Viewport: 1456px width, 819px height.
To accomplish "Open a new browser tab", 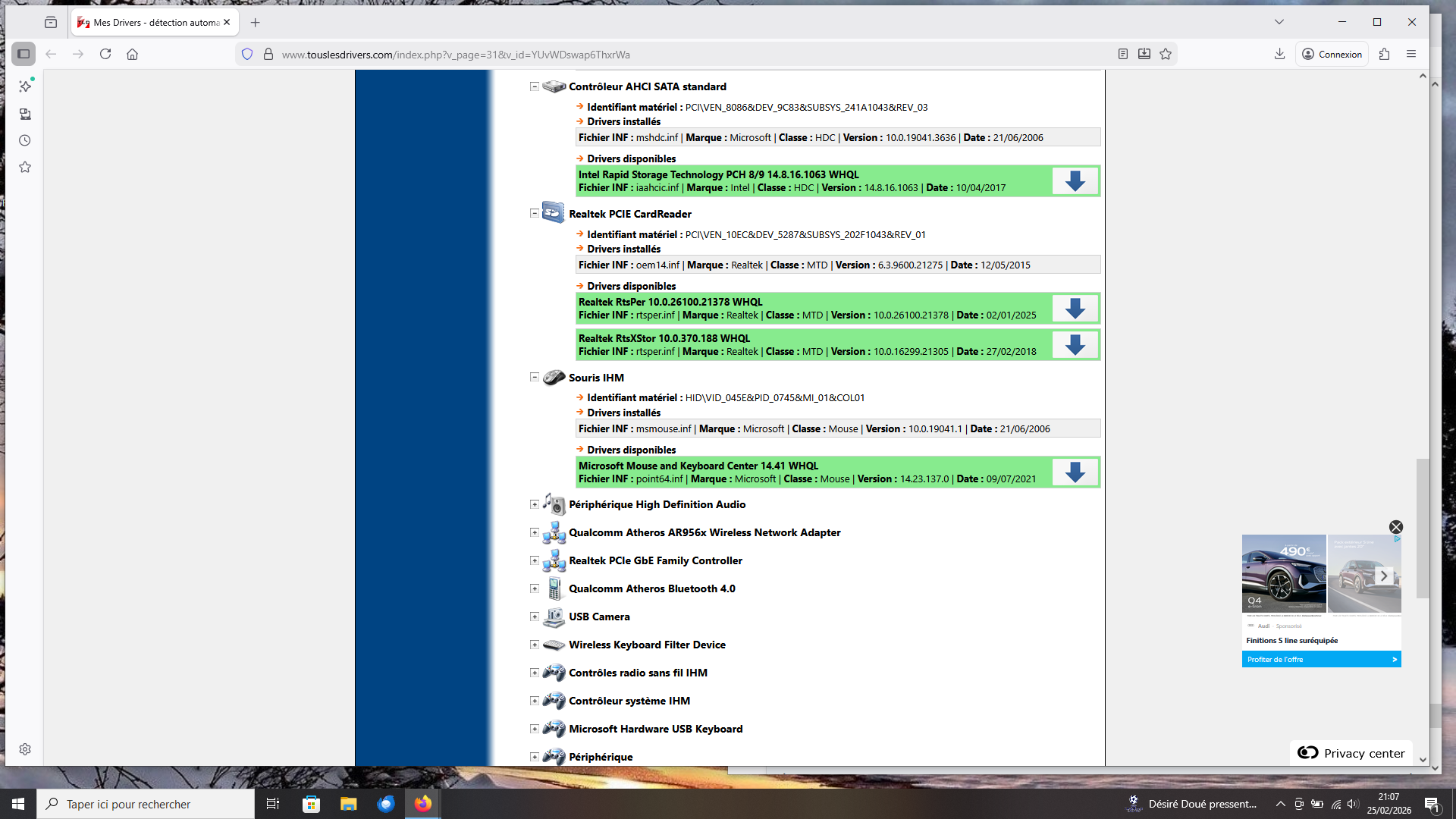I will 256,23.
